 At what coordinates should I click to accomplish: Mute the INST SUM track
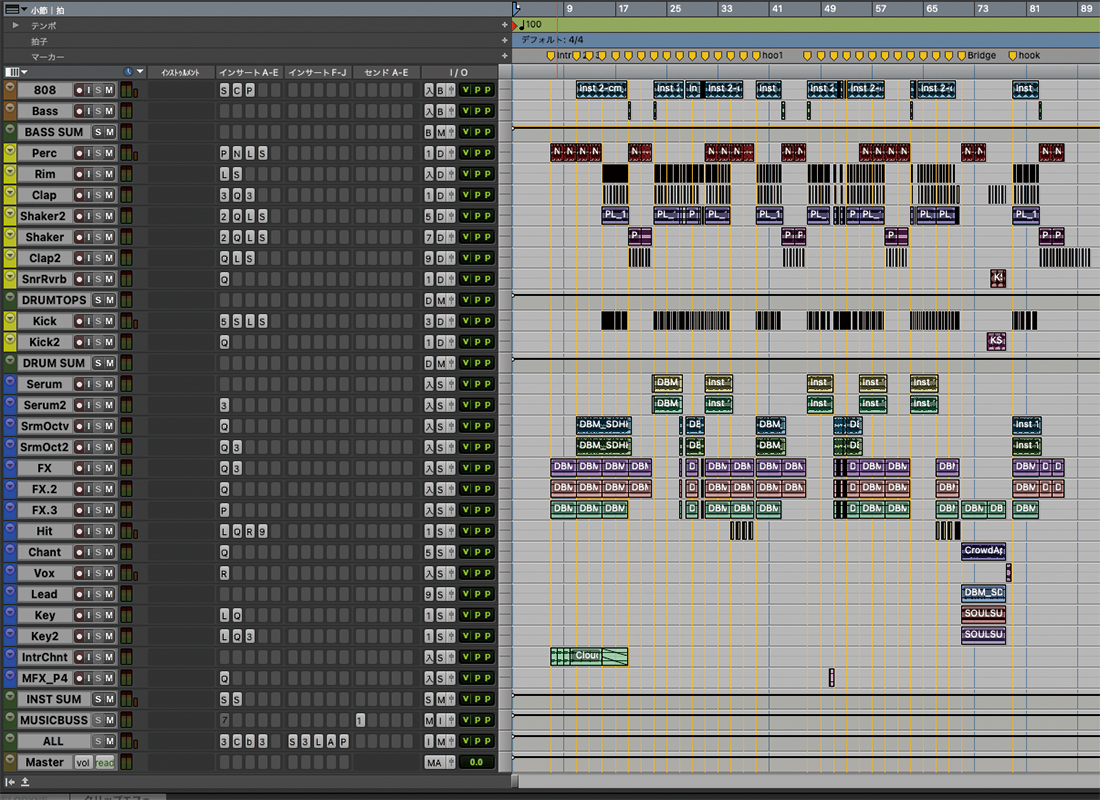pos(109,699)
